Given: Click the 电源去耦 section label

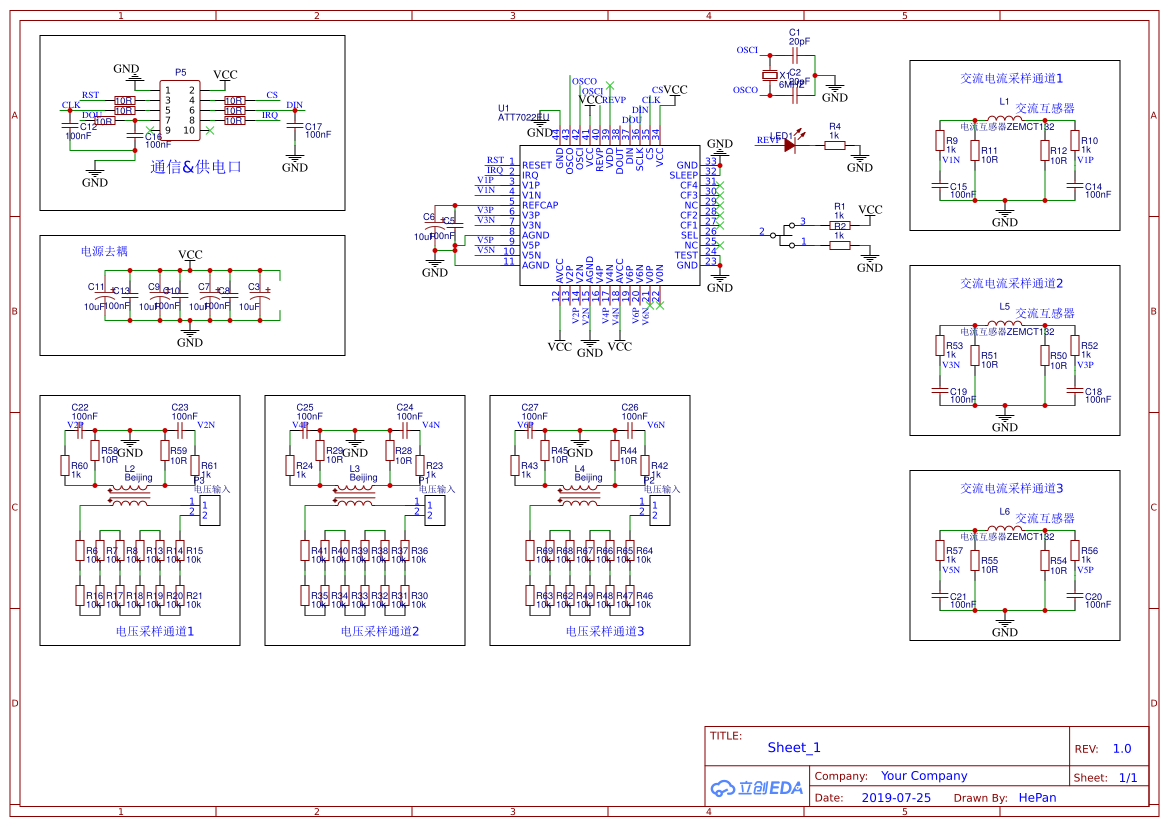Looking at the screenshot, I should 104,251.
